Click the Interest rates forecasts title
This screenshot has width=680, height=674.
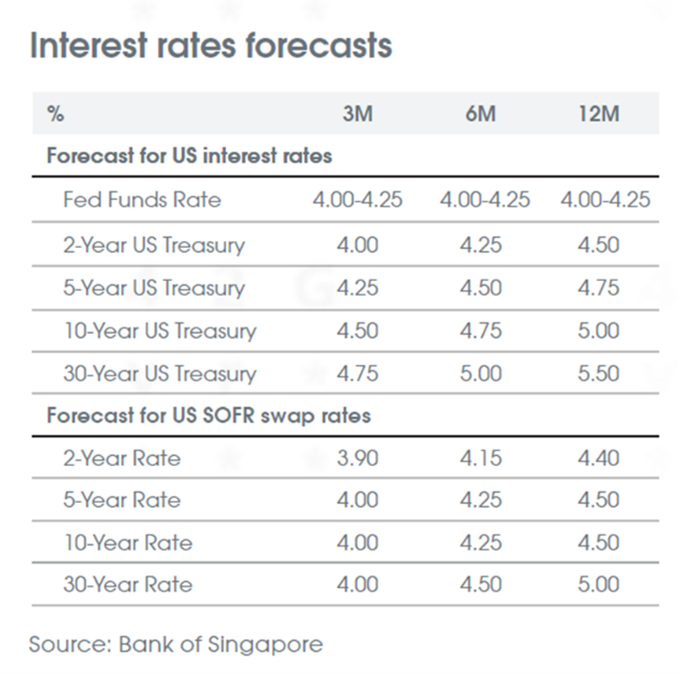pos(210,46)
